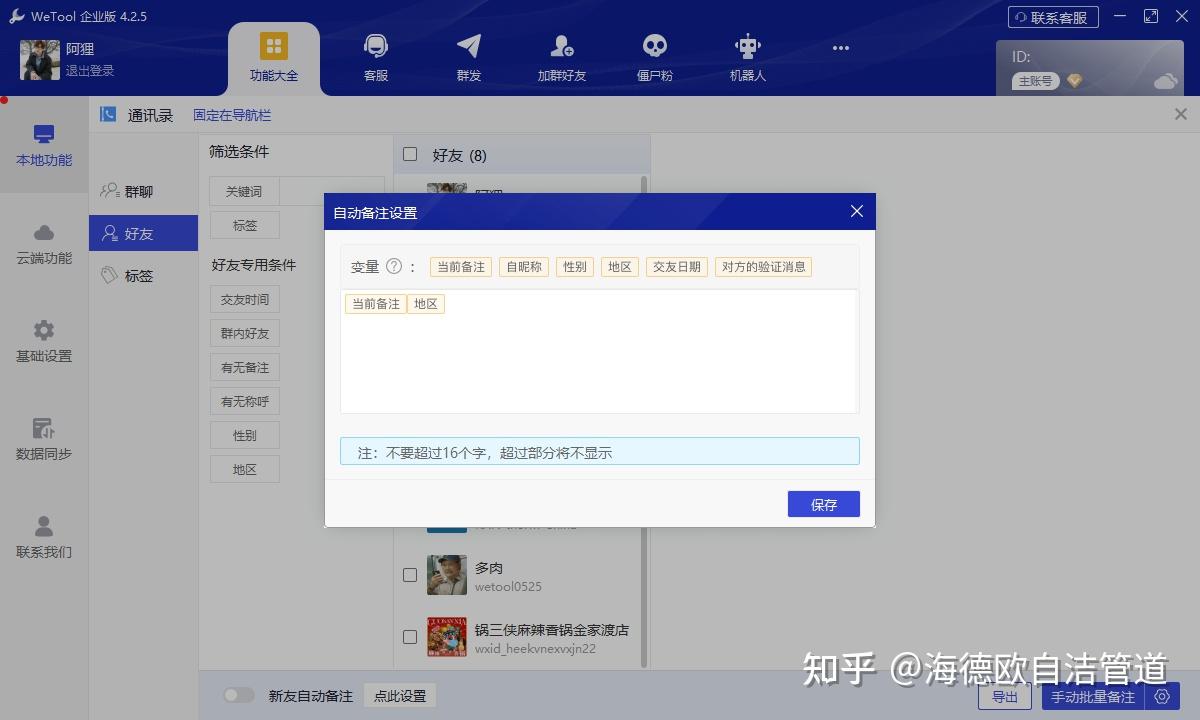Check the select-all box for 好友 (8)

410,154
